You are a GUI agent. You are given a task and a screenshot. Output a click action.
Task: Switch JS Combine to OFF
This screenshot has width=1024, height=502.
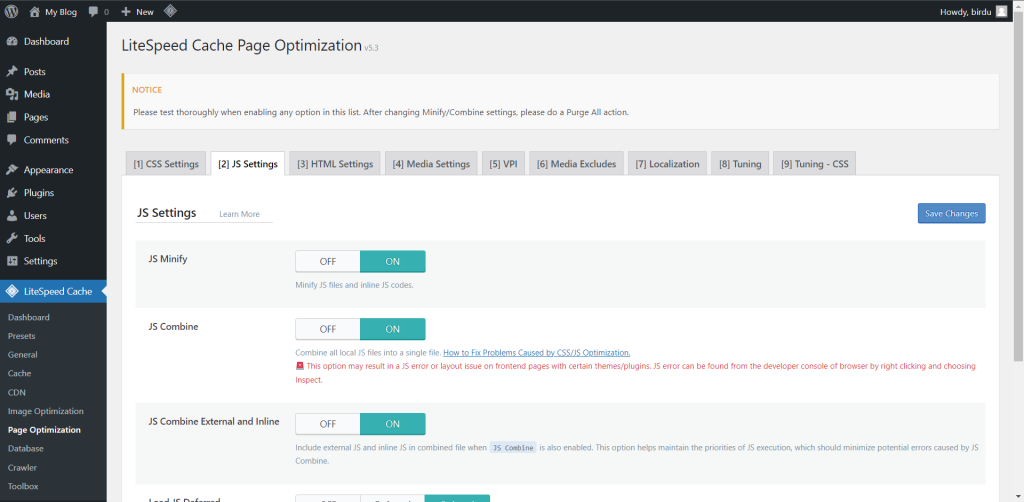328,329
